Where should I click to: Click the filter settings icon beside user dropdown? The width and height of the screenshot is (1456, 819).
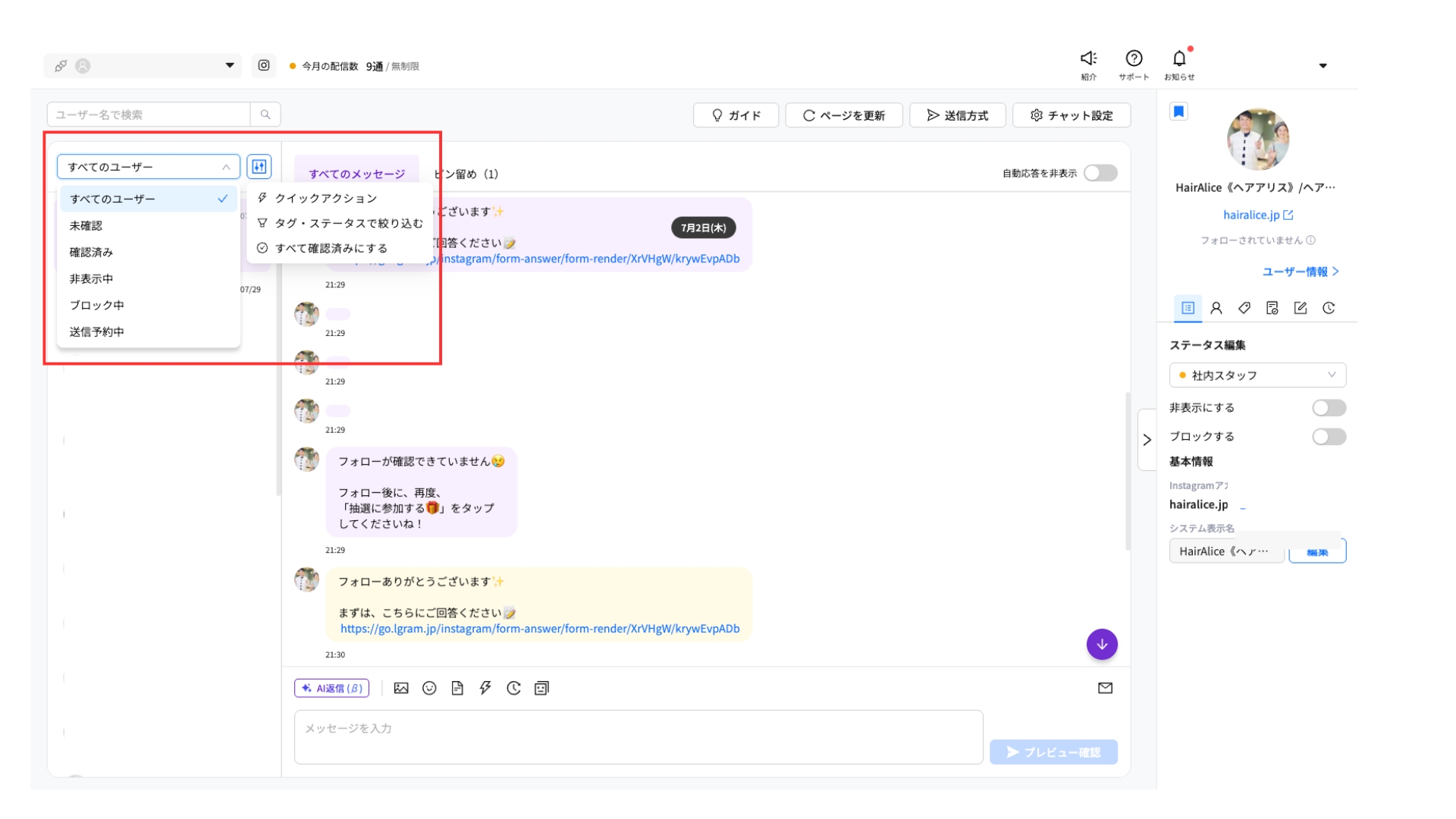coord(259,167)
